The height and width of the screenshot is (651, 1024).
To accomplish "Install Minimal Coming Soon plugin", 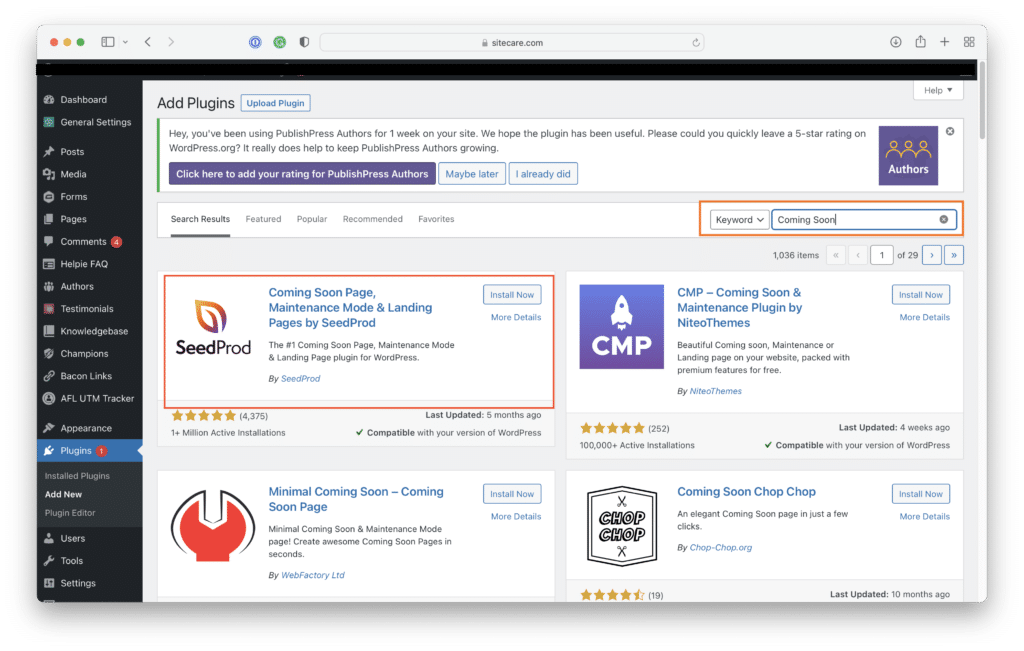I will point(512,494).
